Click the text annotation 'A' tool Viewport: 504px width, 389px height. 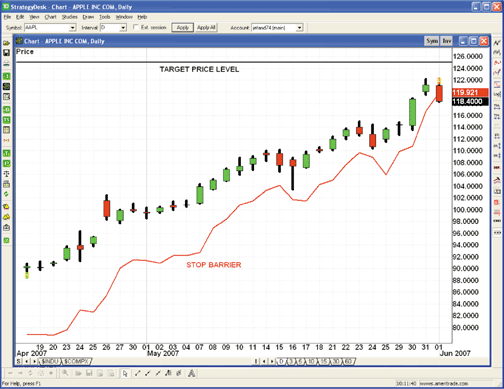click(191, 373)
